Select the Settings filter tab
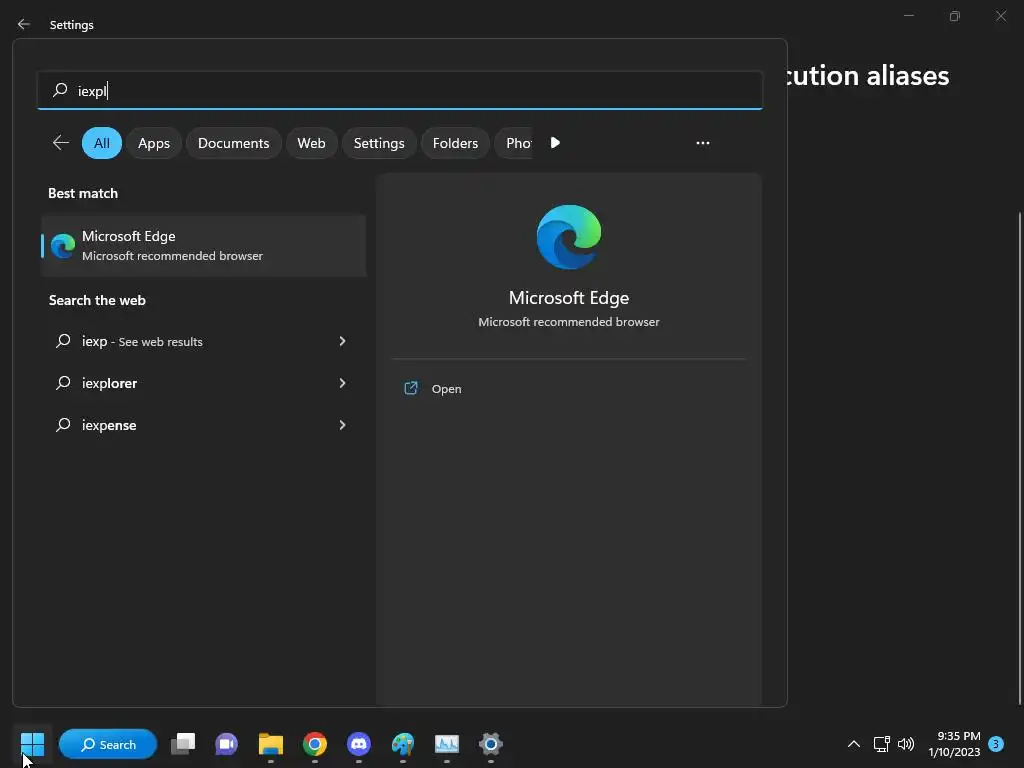 pyautogui.click(x=379, y=143)
